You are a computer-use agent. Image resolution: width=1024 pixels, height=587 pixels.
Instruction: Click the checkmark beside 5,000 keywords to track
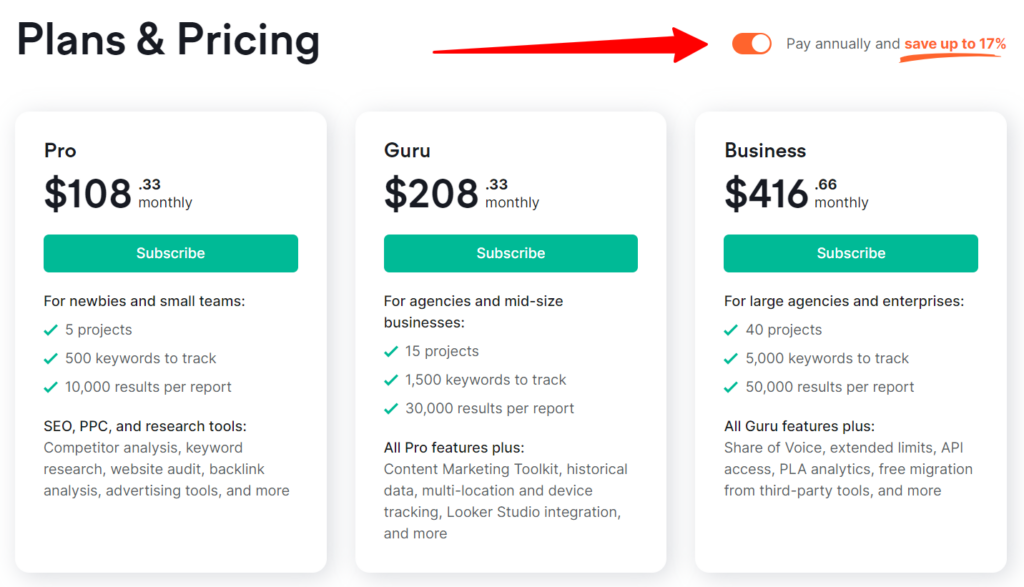pos(732,358)
